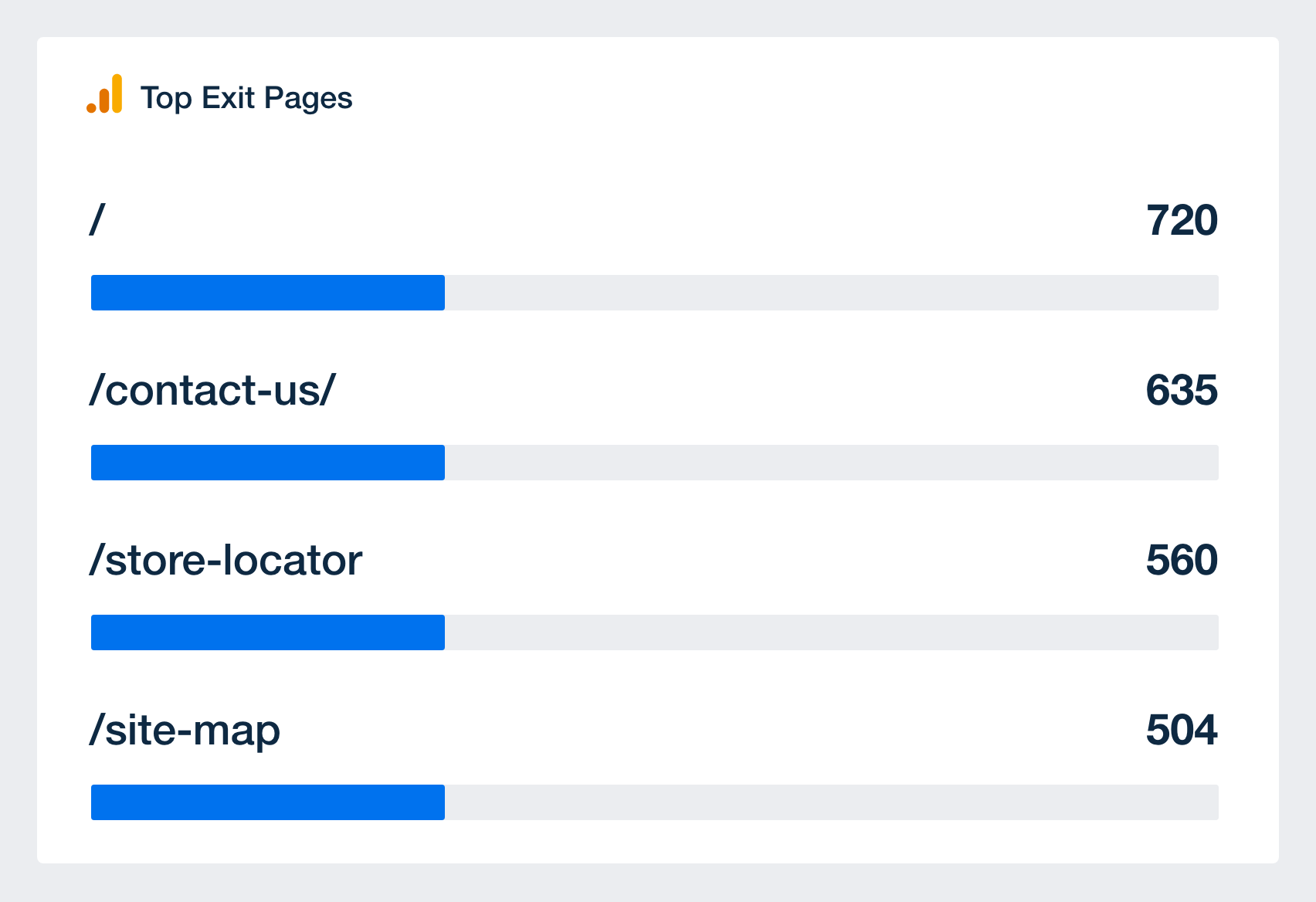Open the /store-locator page link
Image resolution: width=1316 pixels, height=902 pixels.
tap(225, 560)
